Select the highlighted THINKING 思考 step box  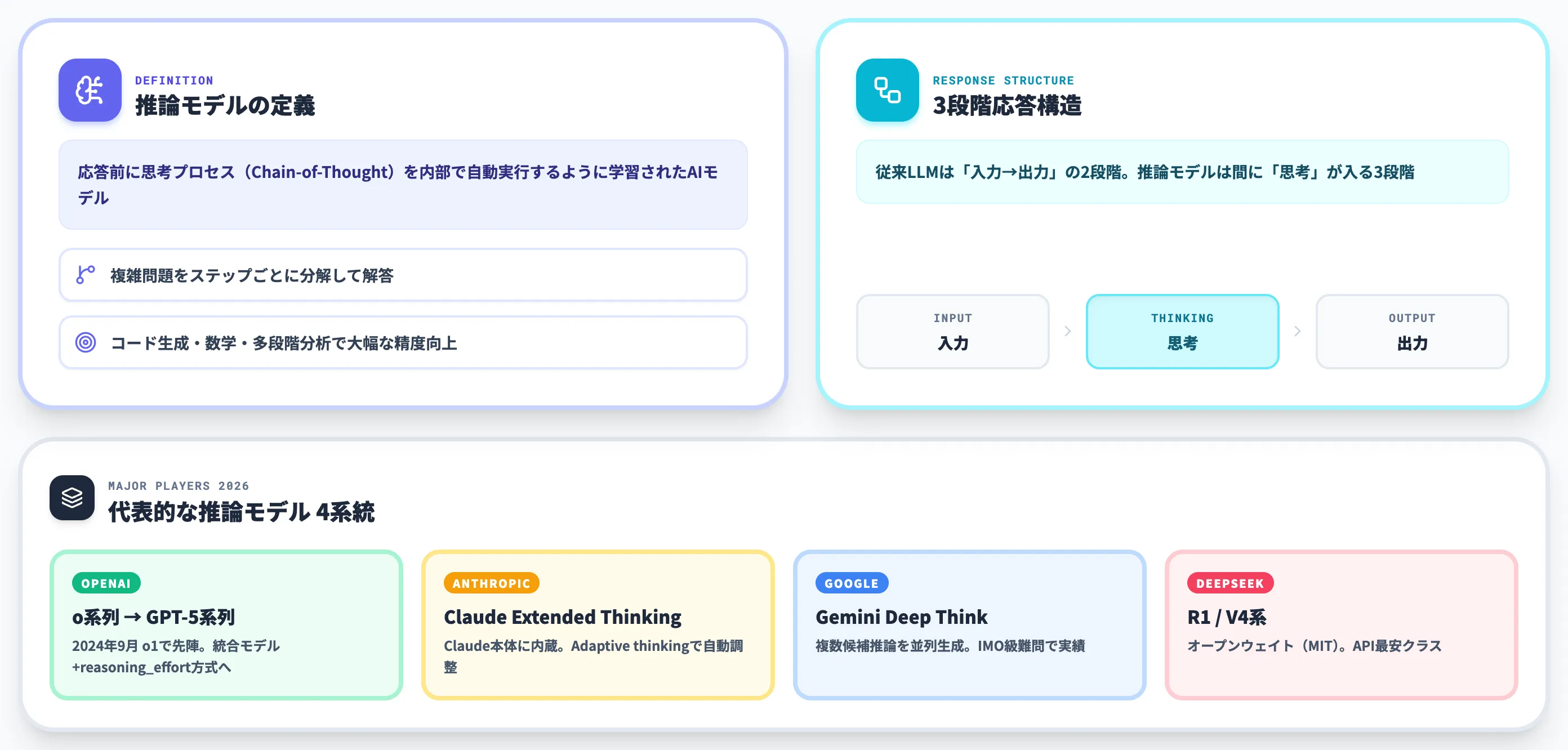1182,332
